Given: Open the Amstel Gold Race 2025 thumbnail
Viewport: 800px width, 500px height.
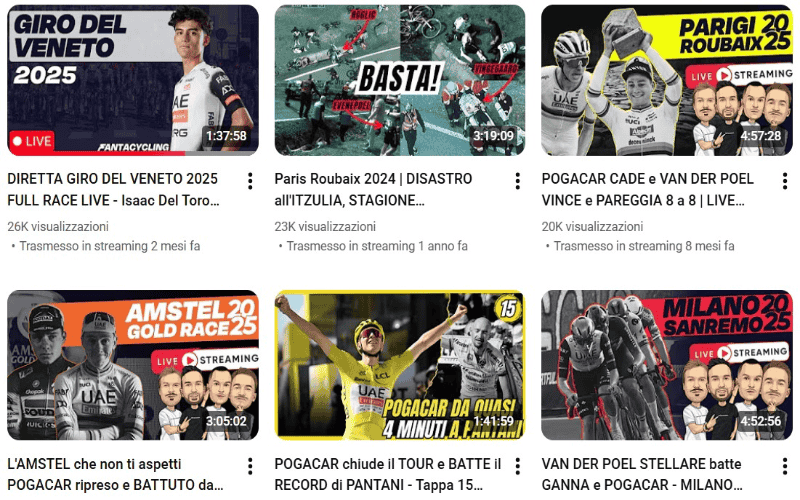Looking at the screenshot, I should (133, 365).
